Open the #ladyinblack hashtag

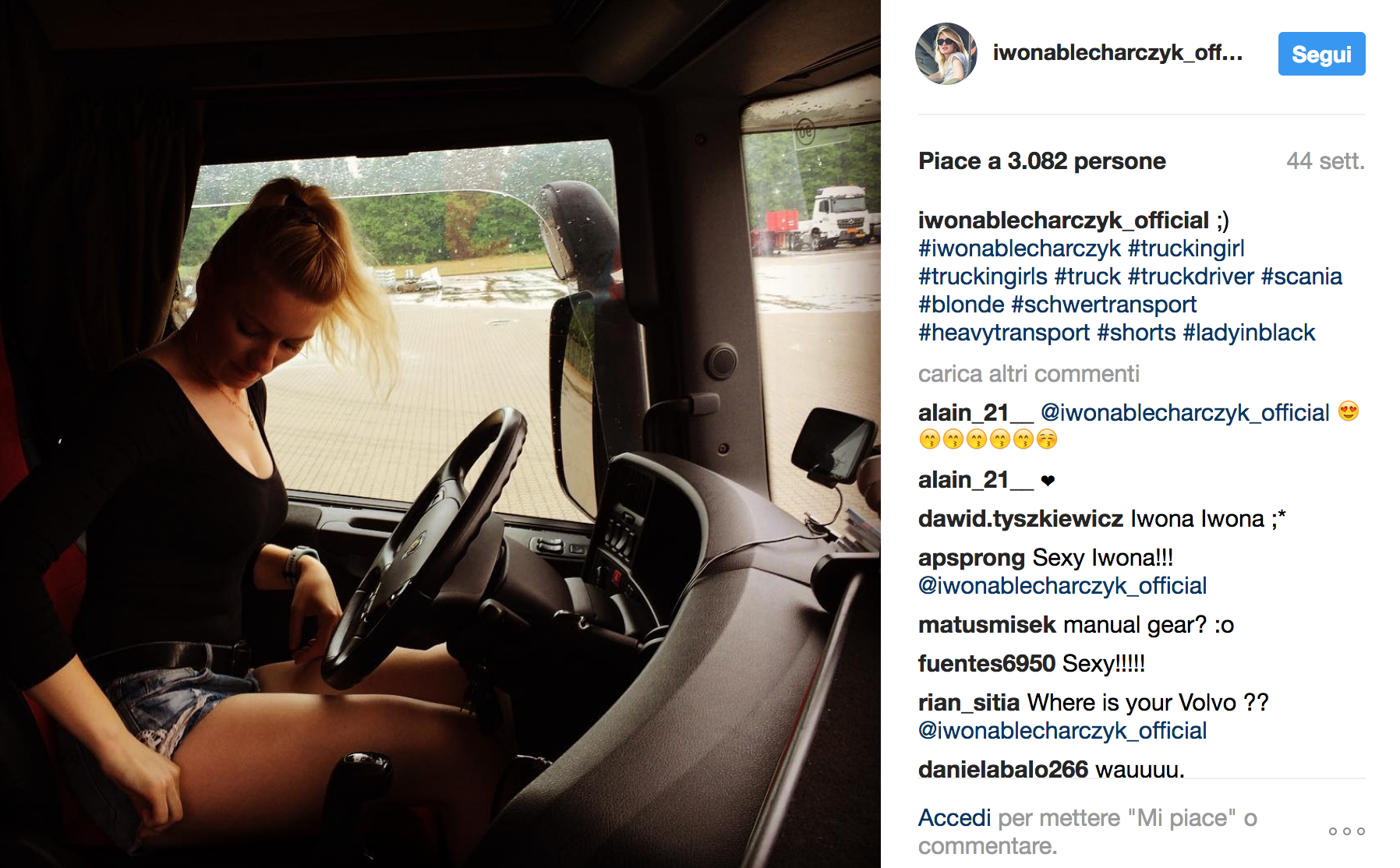pos(1249,333)
